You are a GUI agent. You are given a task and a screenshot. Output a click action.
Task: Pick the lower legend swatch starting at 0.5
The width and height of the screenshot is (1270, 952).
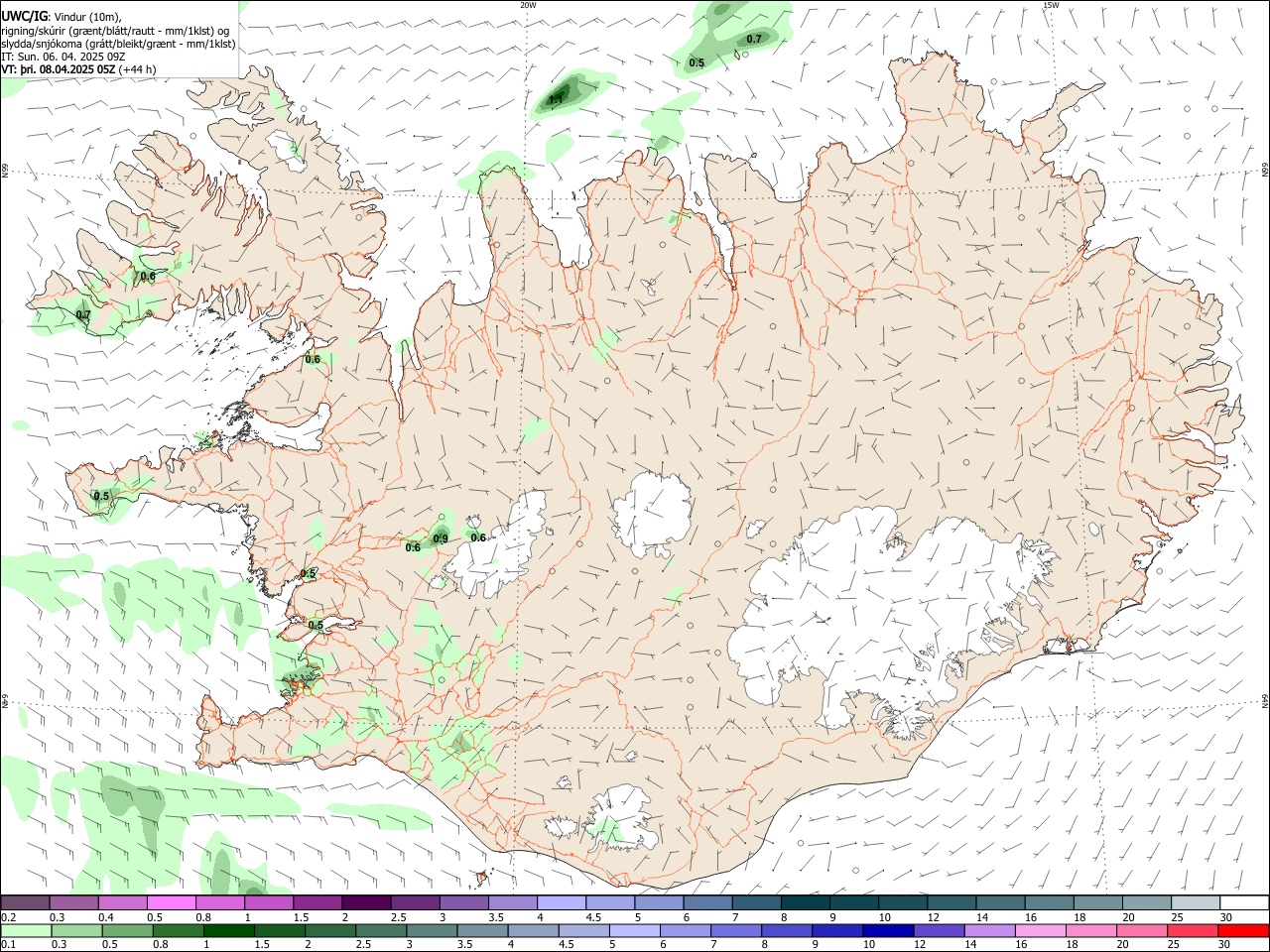tap(128, 931)
